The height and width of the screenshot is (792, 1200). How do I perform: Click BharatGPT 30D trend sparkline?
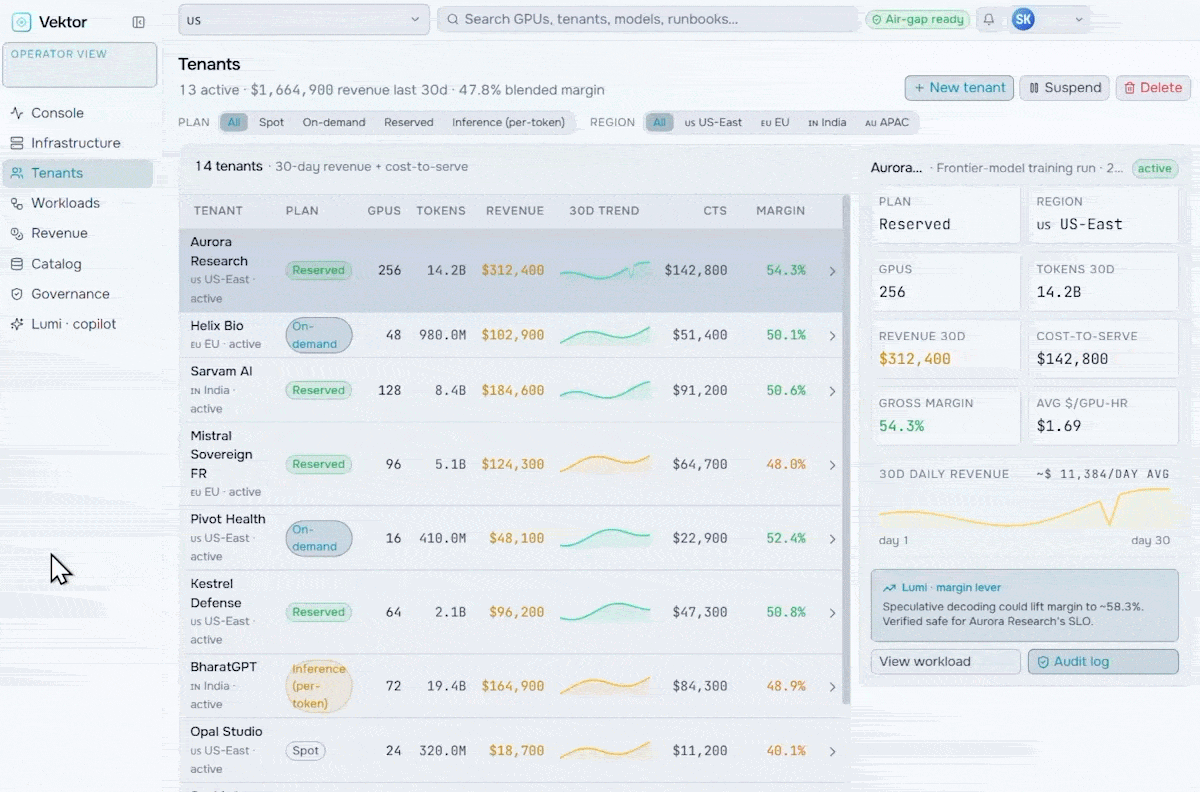605,686
